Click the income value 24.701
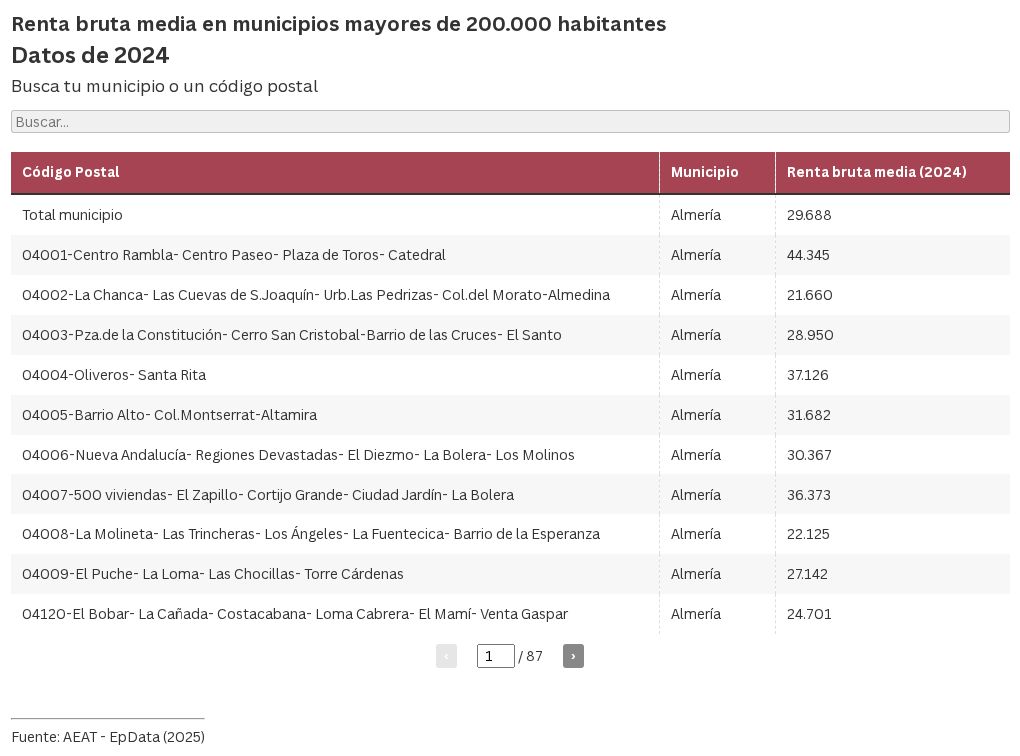 [x=809, y=614]
